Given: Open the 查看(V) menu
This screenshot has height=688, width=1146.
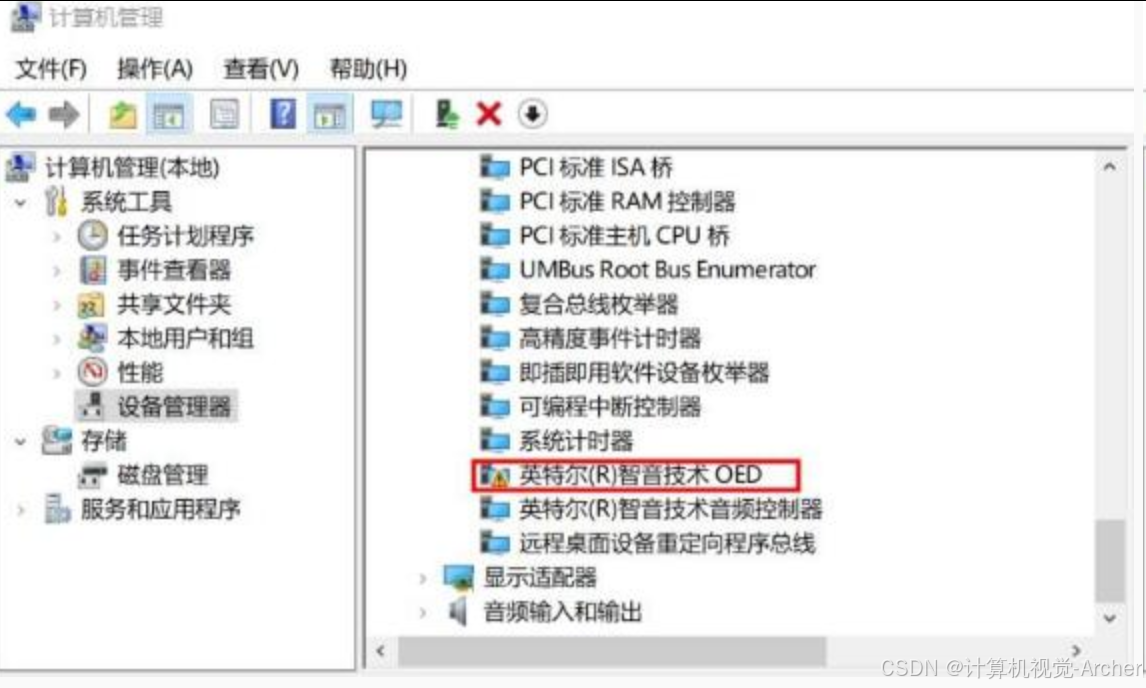Looking at the screenshot, I should [261, 69].
